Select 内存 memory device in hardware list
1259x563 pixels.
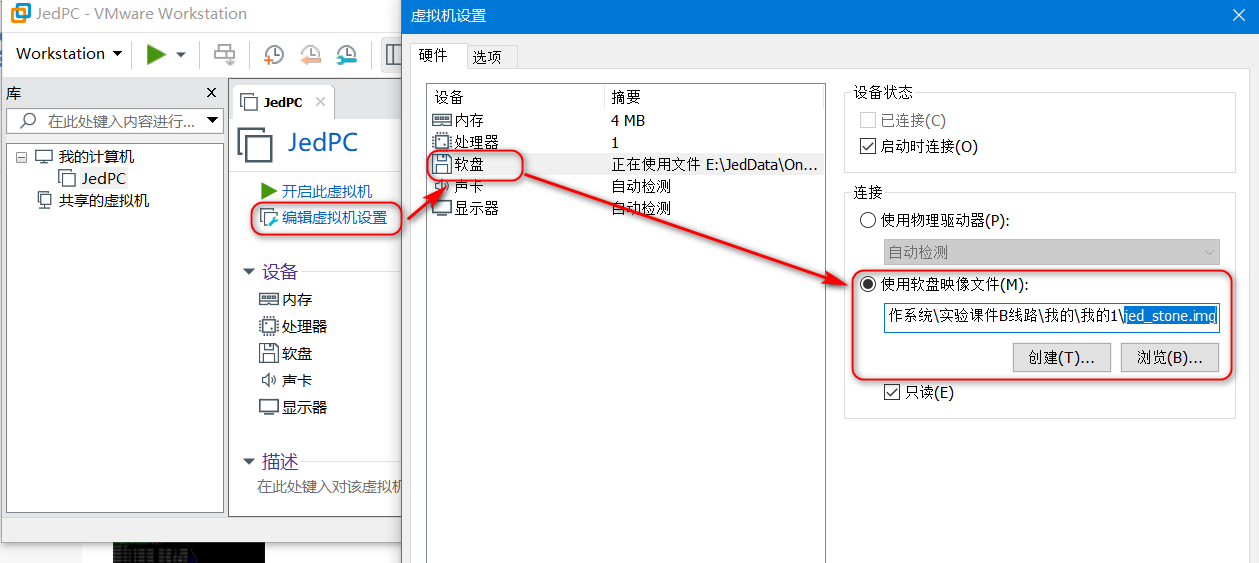click(626, 120)
